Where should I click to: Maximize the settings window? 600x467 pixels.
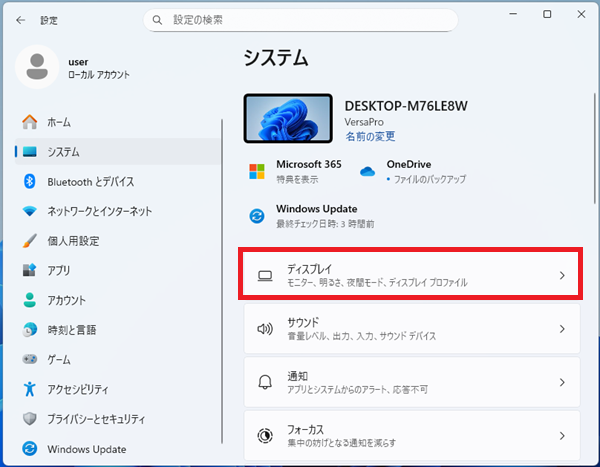(547, 14)
